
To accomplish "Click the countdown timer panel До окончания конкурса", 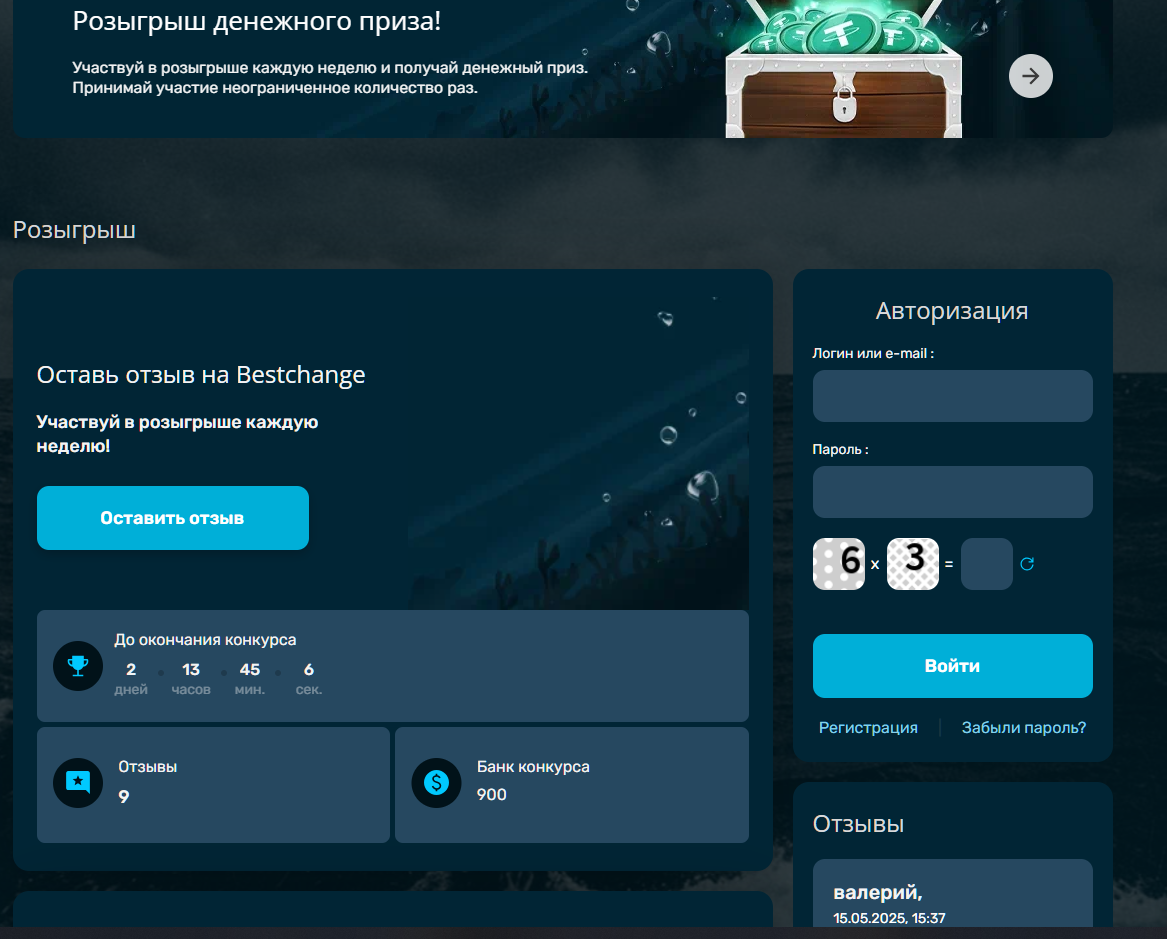I will pyautogui.click(x=392, y=666).
